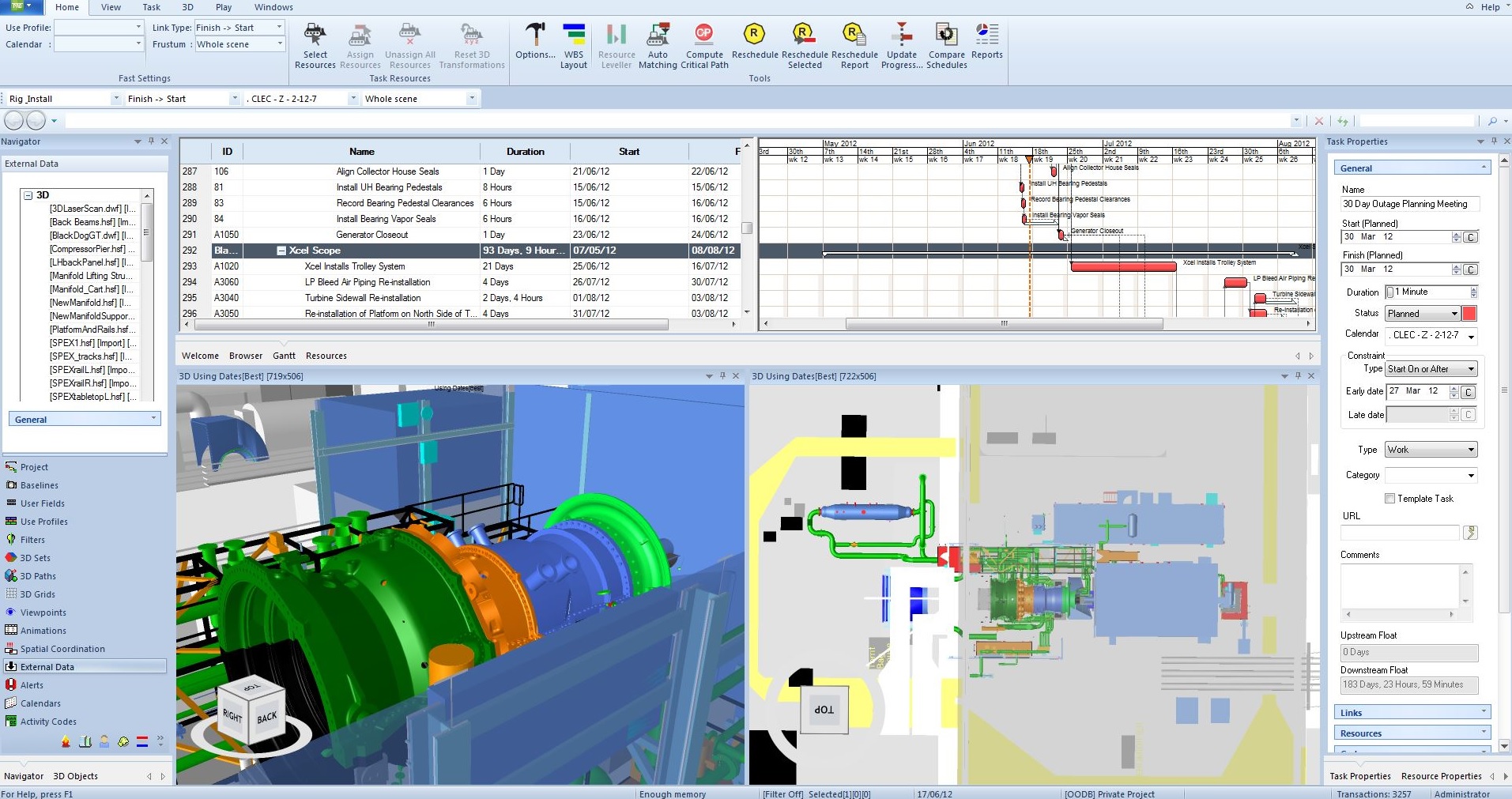Collapse the Xcel Scope task group
Viewport: 1512px width, 799px height.
tap(281, 251)
